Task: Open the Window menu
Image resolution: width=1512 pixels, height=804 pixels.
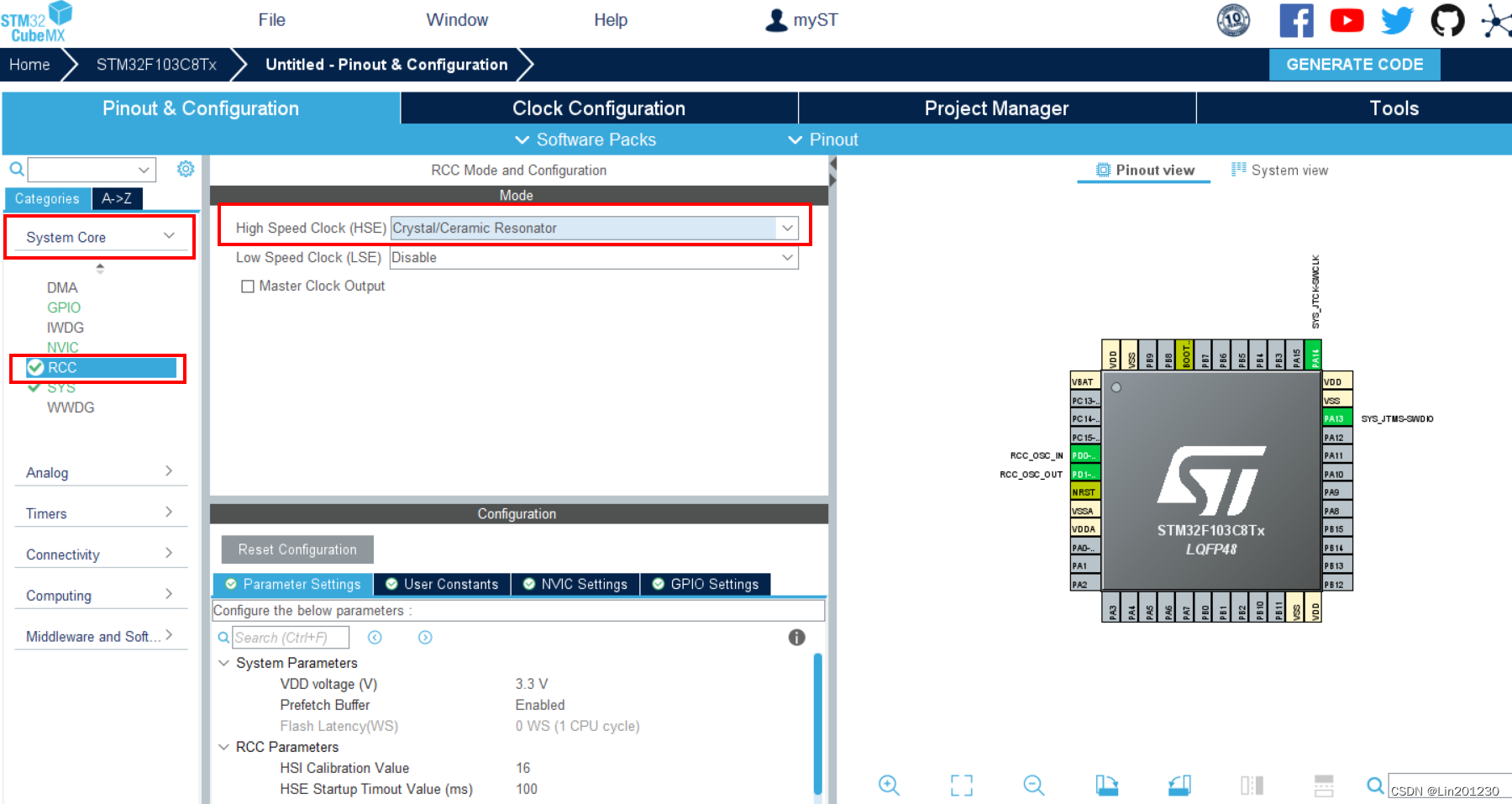Action: pos(457,20)
